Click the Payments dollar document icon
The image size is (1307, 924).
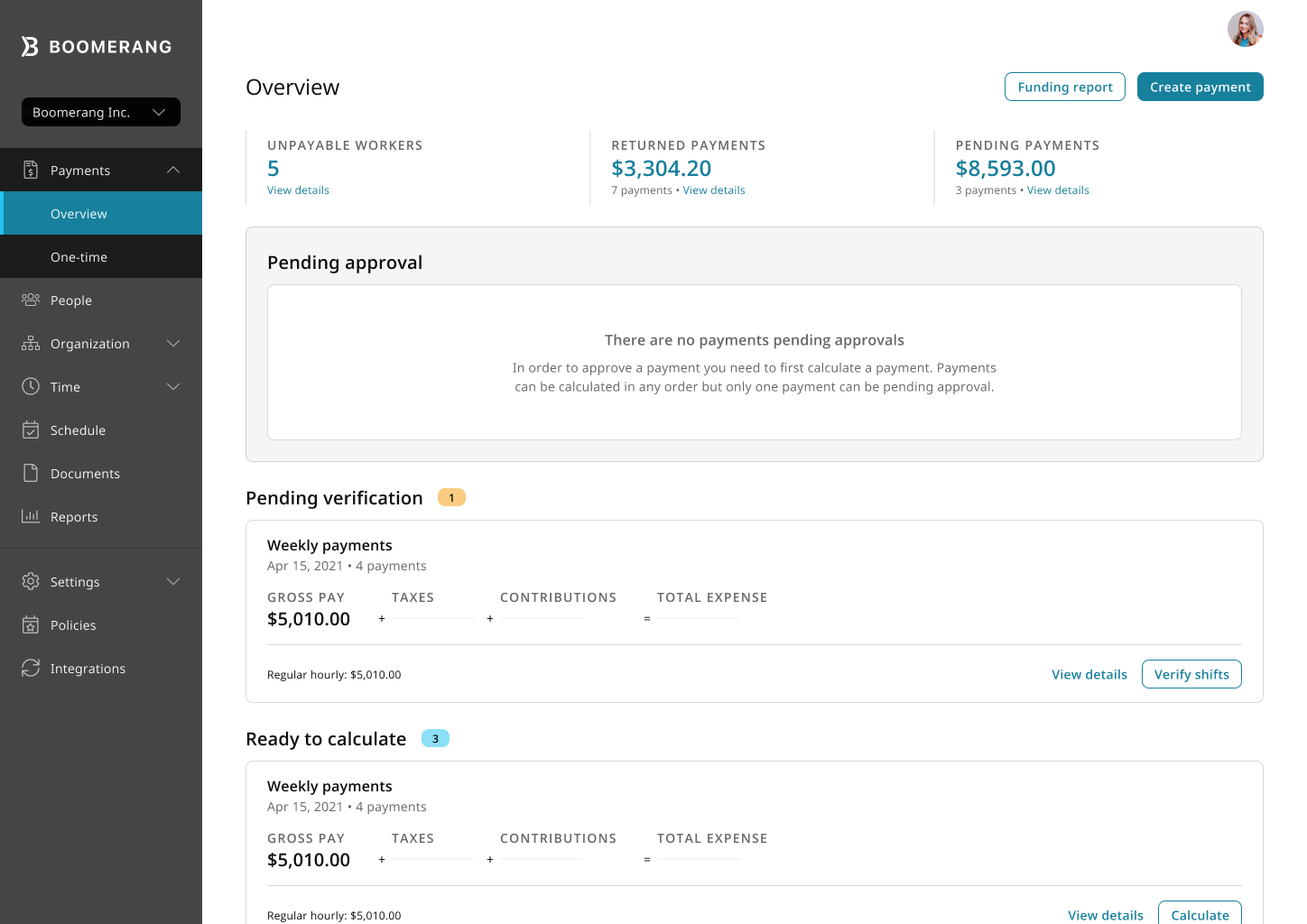coord(31,170)
